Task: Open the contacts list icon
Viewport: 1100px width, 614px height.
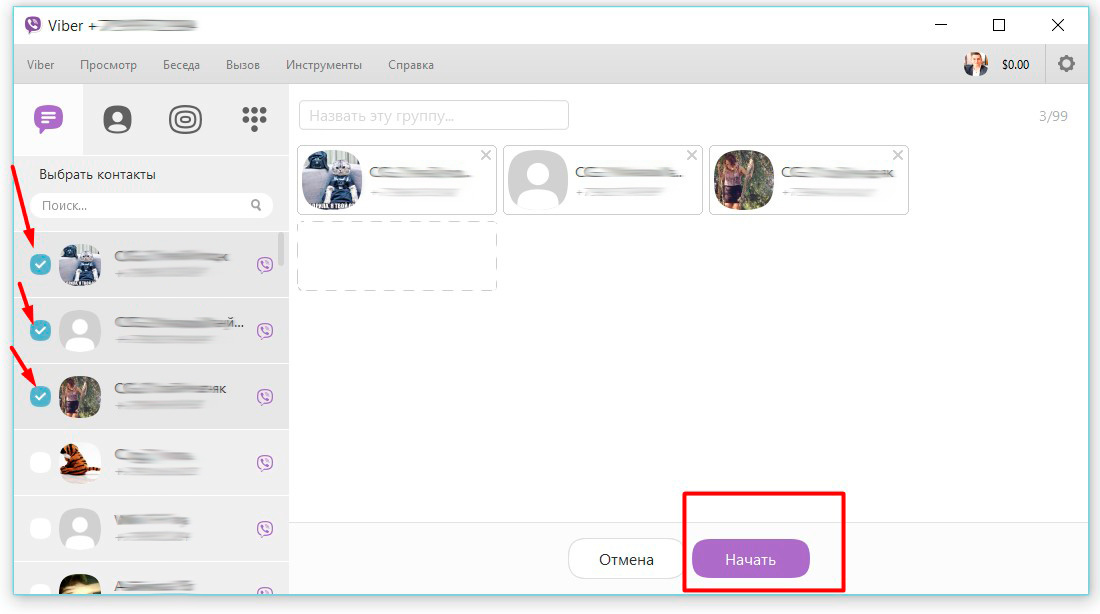Action: coord(117,117)
